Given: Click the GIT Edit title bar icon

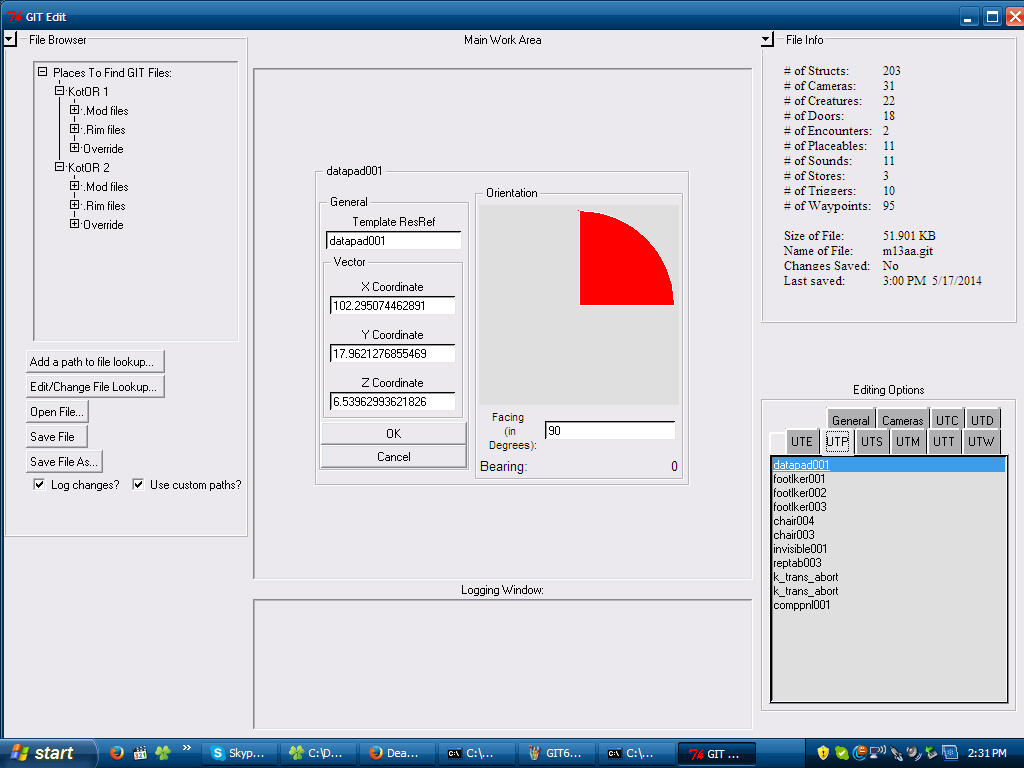Looking at the screenshot, I should 14,16.
